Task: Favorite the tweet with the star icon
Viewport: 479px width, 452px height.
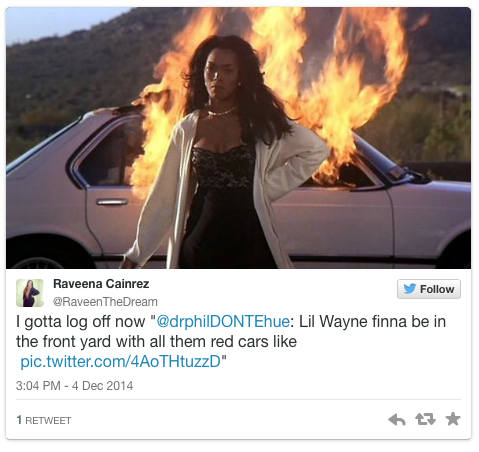Action: [x=453, y=419]
